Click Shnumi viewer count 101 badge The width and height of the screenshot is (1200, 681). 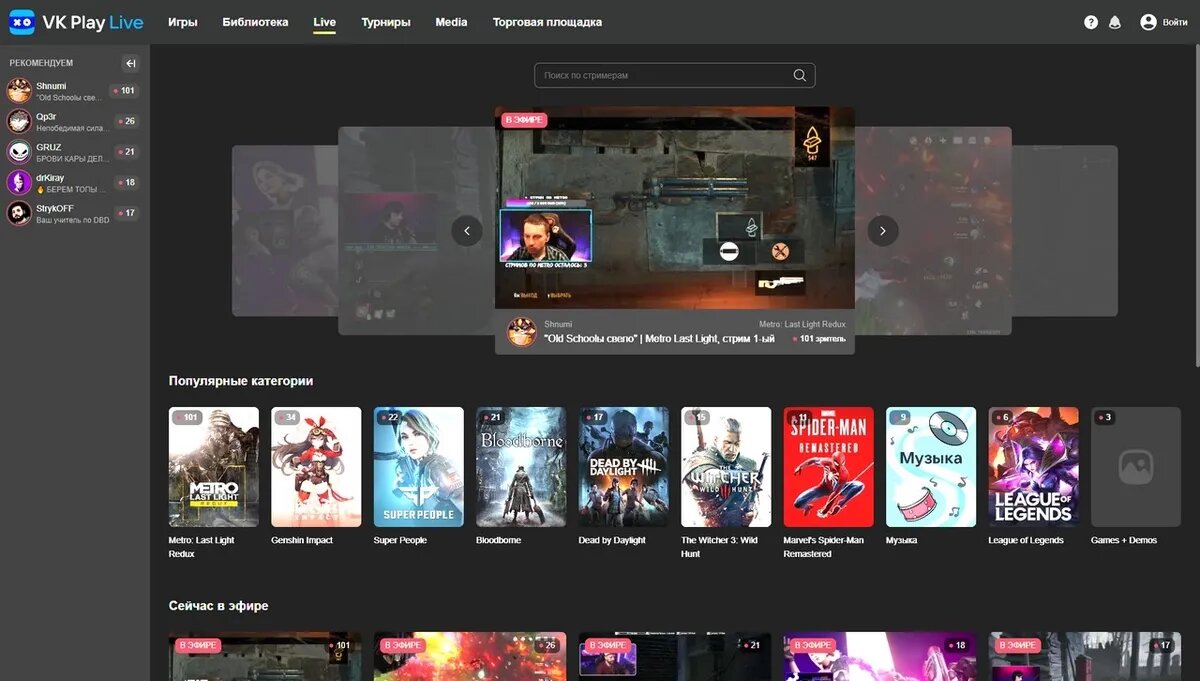pyautogui.click(x=124, y=91)
